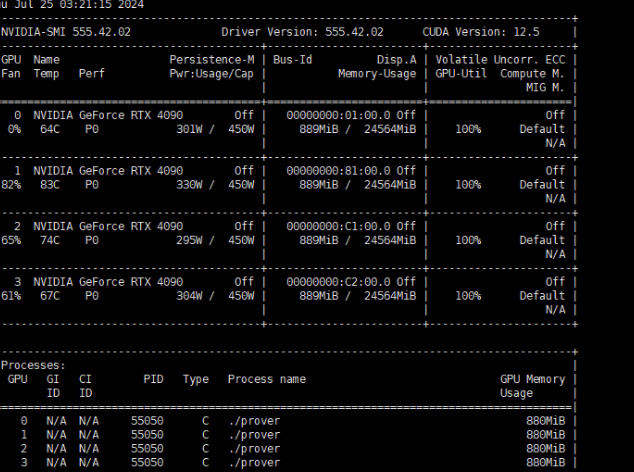Click the '82%' fan speed value
The height and width of the screenshot is (472, 634).
point(11,185)
